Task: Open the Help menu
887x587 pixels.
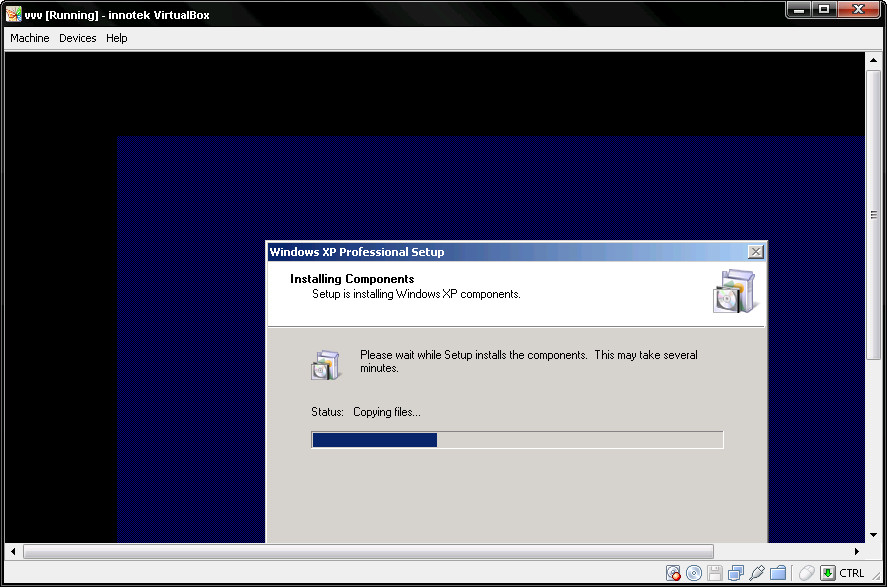Action: pos(117,38)
